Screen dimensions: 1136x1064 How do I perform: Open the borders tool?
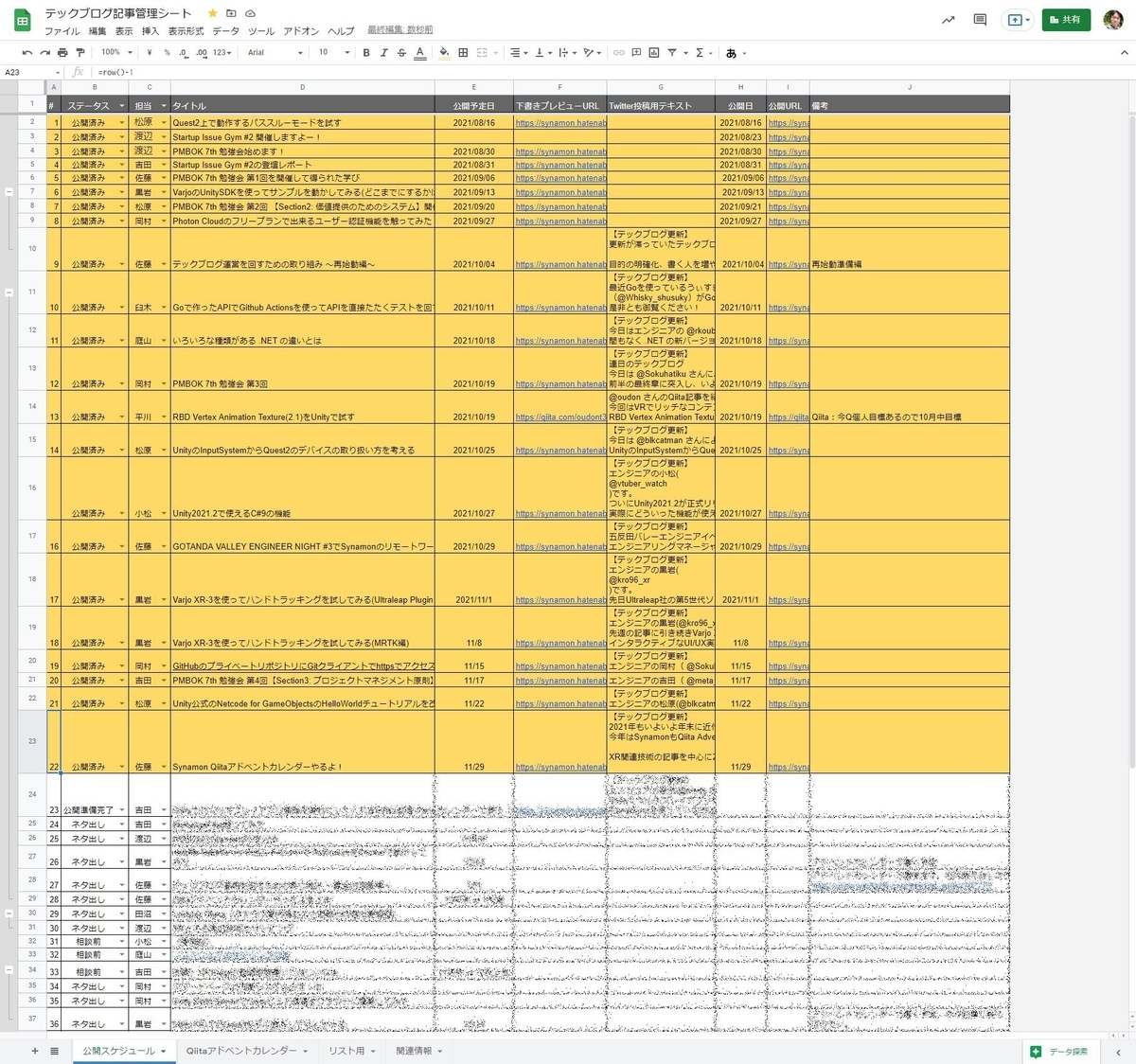(x=463, y=53)
